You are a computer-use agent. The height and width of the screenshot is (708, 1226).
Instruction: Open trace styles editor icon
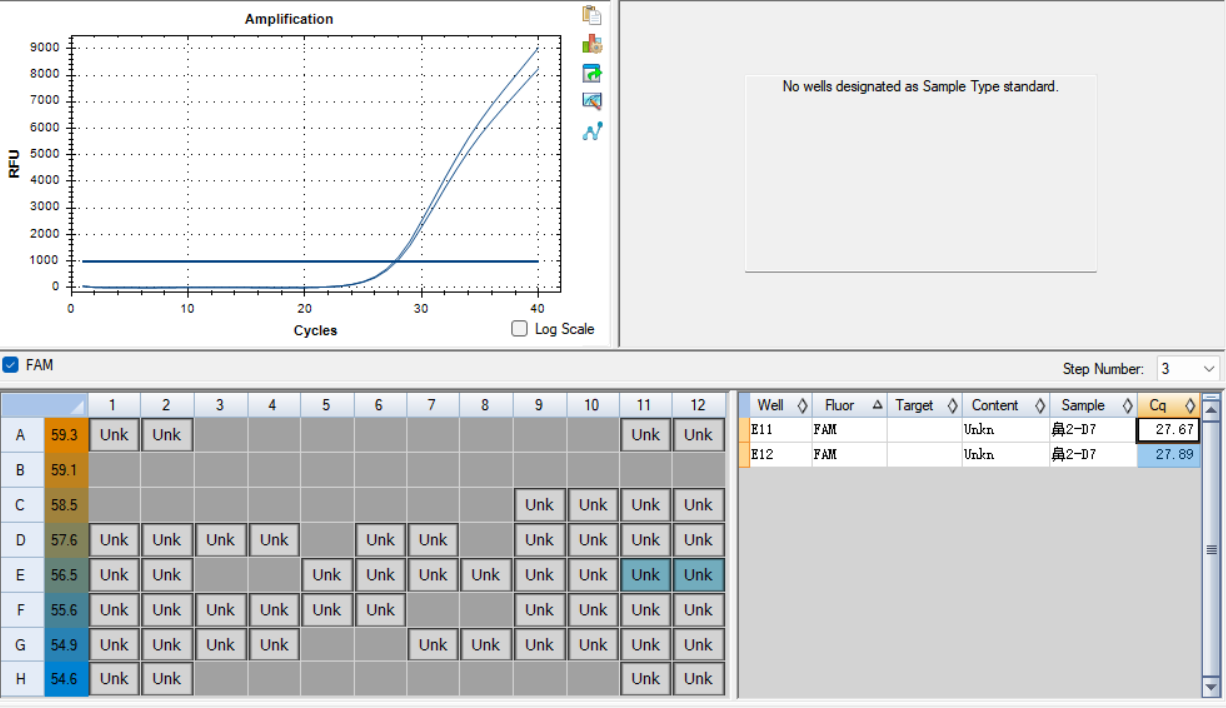click(592, 101)
